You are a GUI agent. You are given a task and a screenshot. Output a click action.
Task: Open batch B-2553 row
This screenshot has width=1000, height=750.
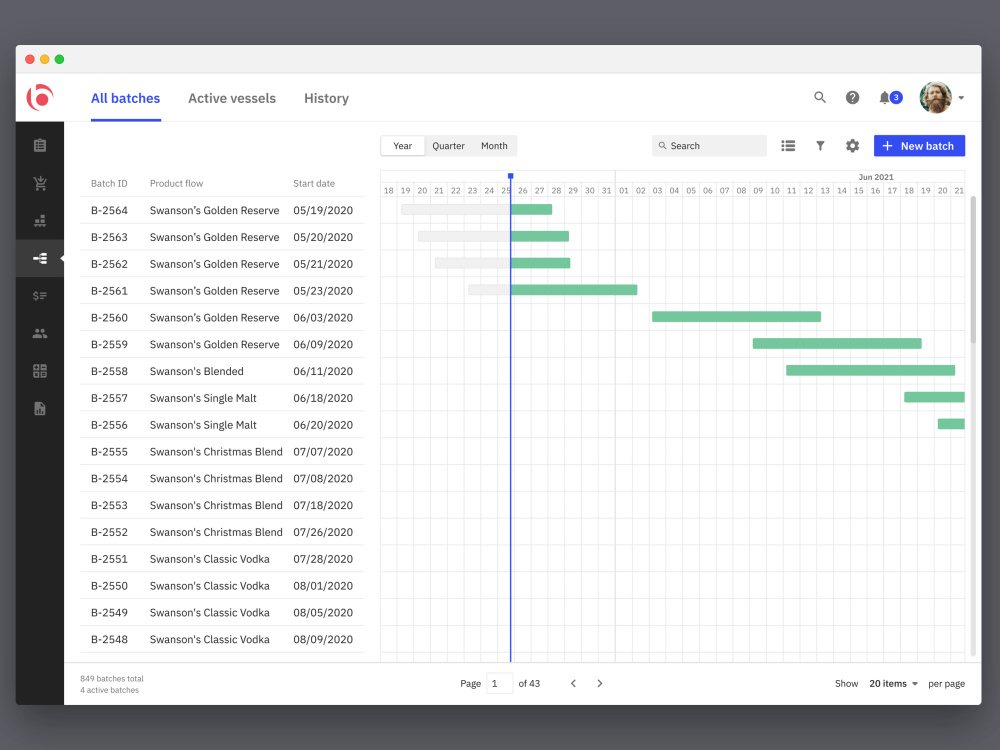point(222,505)
